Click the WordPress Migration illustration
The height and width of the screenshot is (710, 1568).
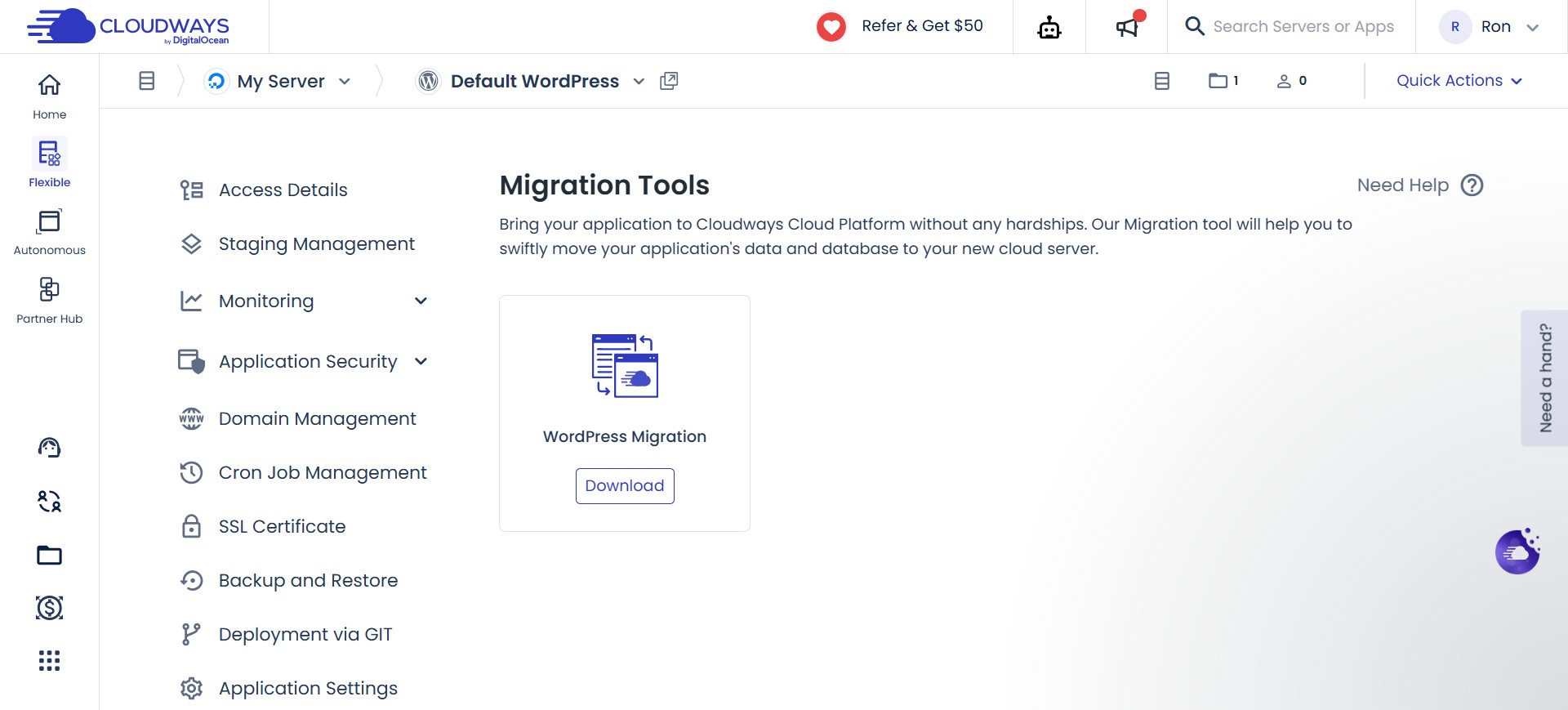[x=625, y=365]
